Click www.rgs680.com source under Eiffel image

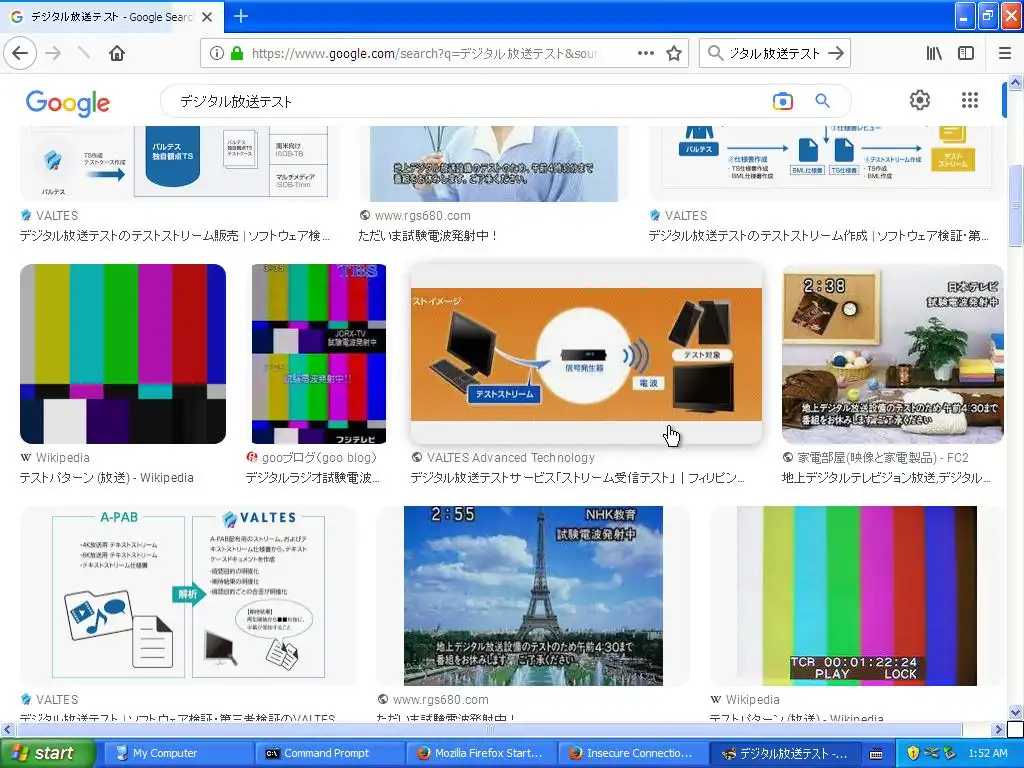440,699
